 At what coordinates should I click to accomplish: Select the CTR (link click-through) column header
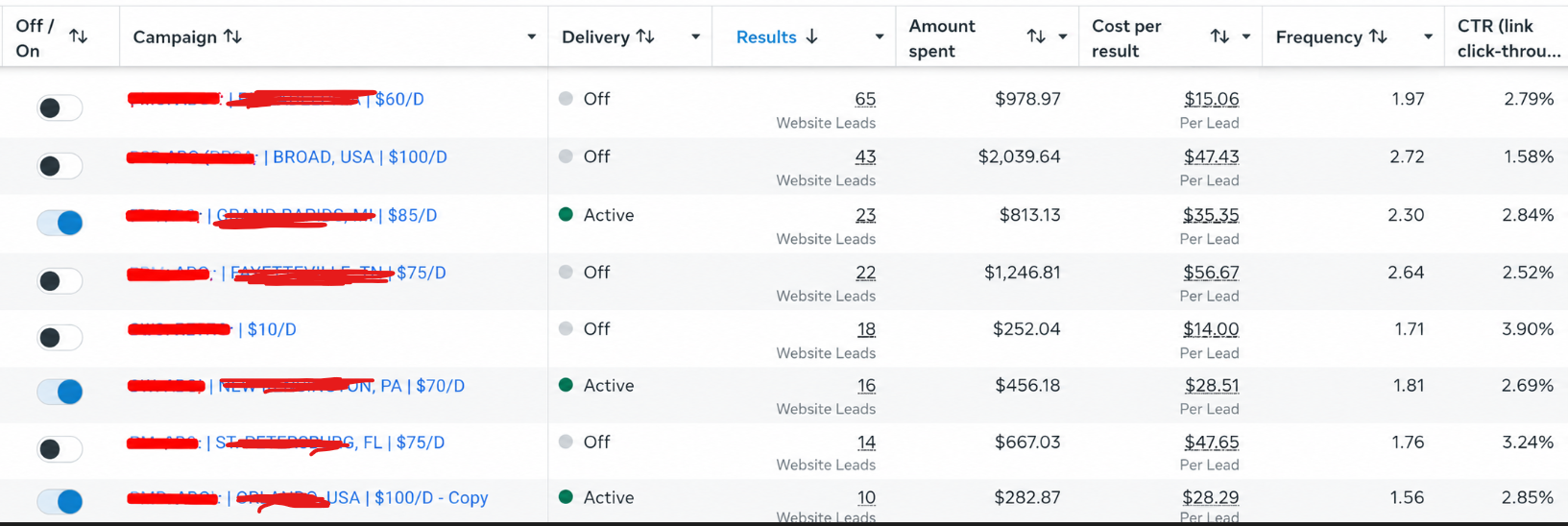[1508, 37]
